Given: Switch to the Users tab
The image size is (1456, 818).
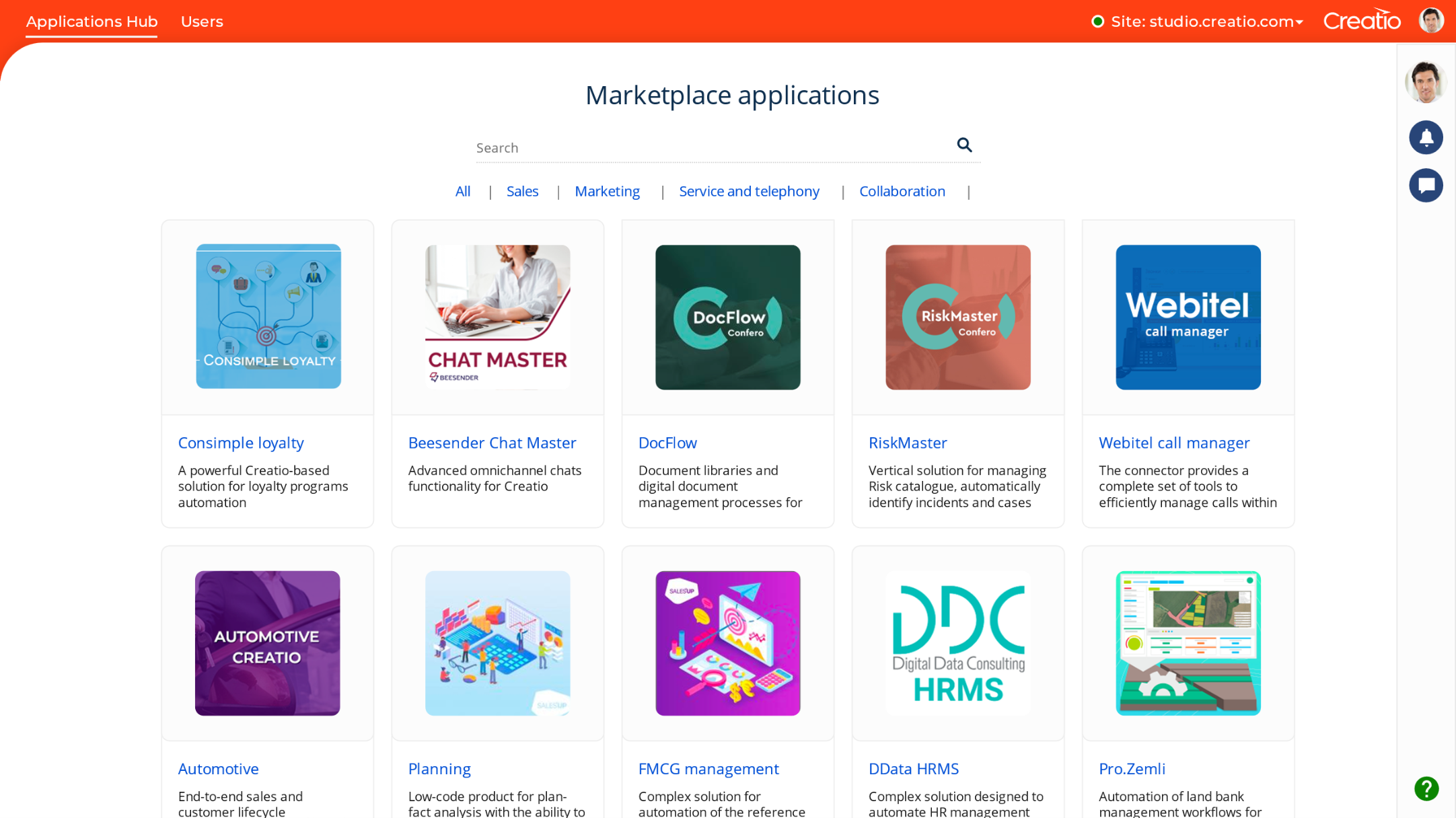Looking at the screenshot, I should [x=202, y=22].
